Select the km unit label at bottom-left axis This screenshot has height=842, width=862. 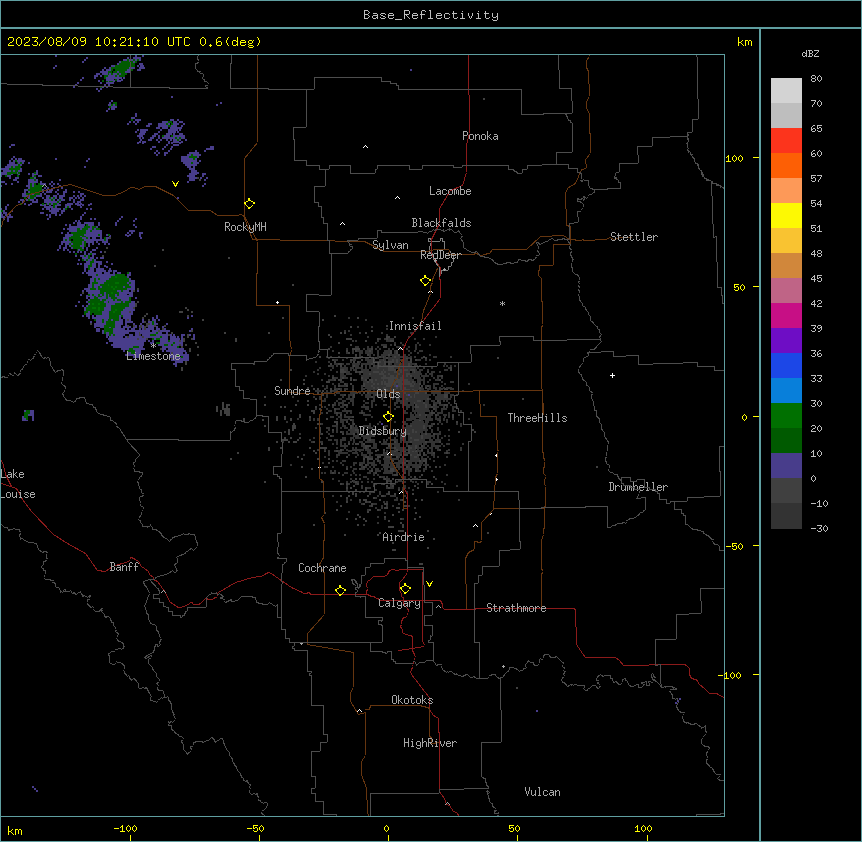(x=15, y=830)
